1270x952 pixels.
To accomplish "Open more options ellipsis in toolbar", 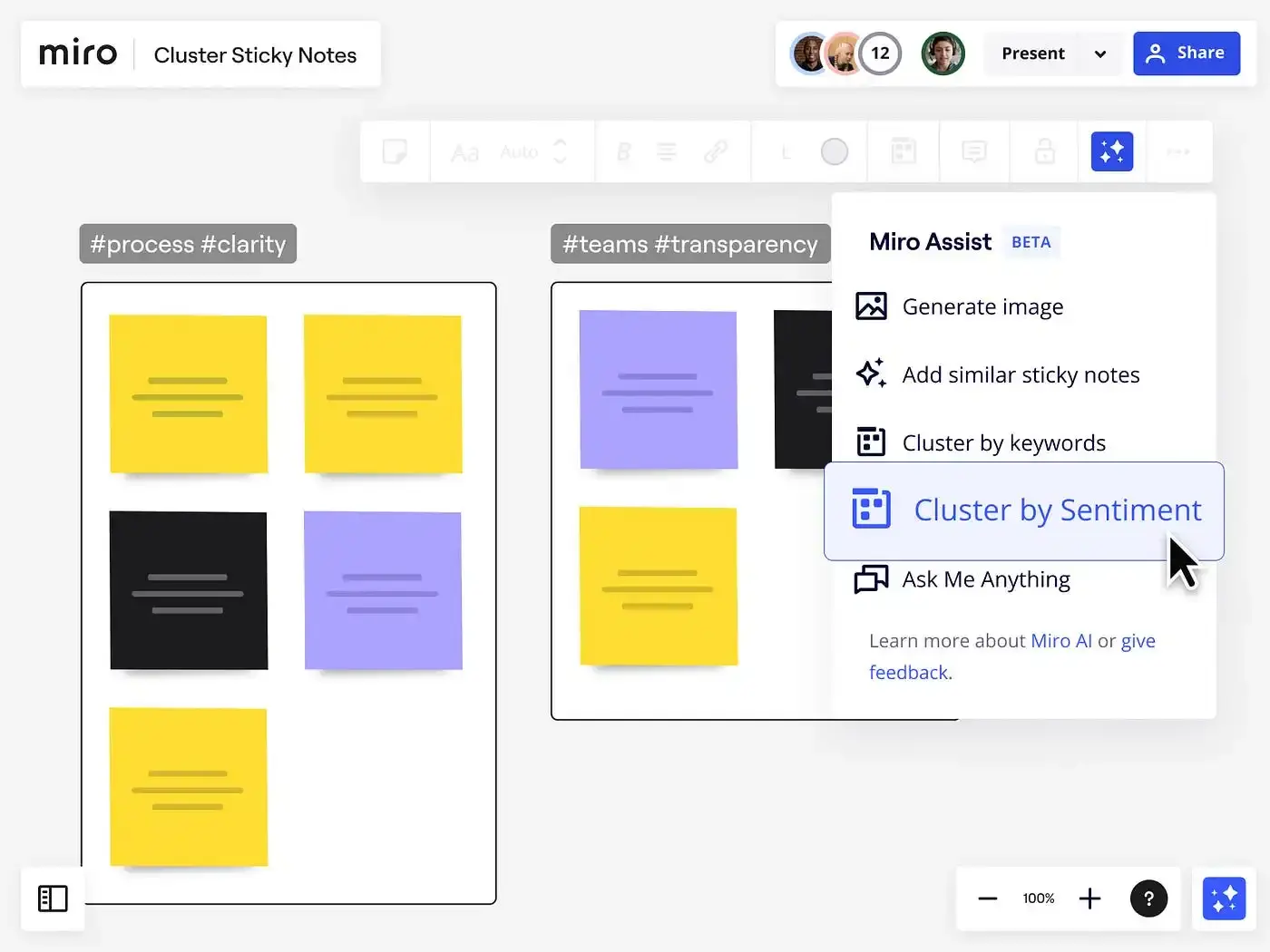I will pyautogui.click(x=1177, y=151).
